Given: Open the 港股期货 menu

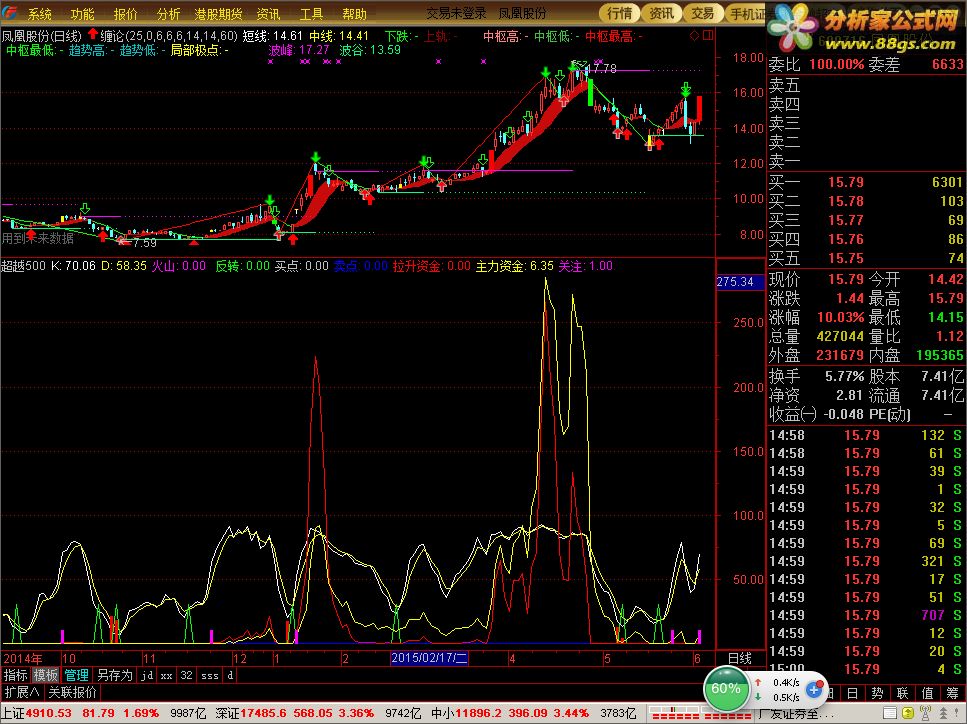Looking at the screenshot, I should coord(218,14).
